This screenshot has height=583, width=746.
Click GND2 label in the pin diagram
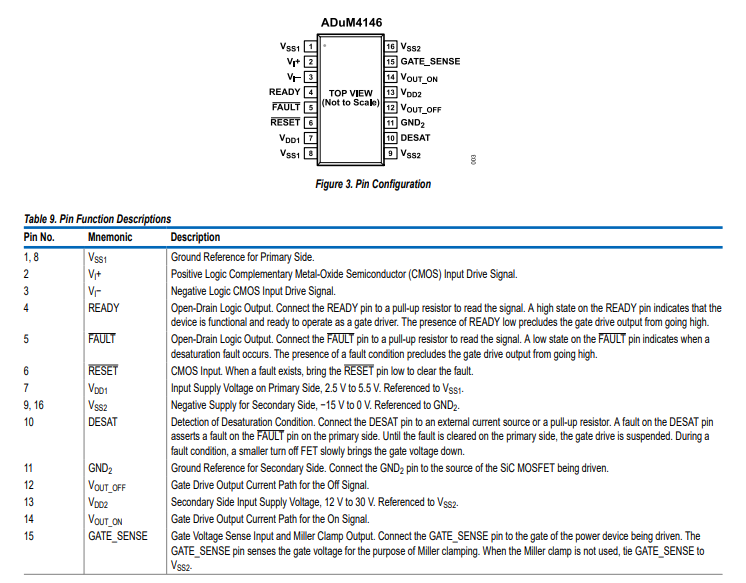[412, 123]
